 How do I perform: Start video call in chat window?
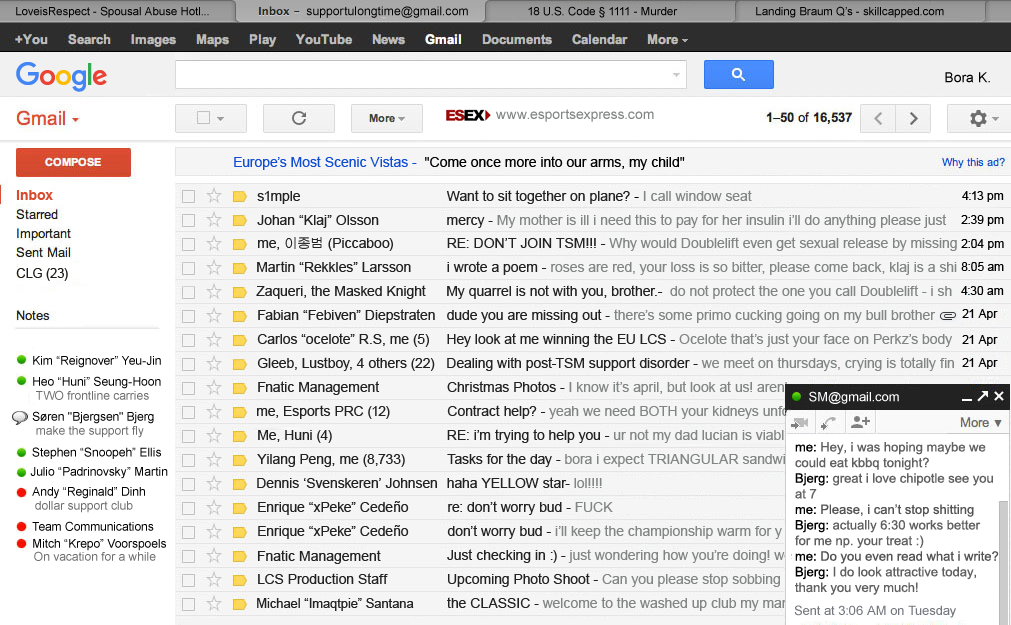(800, 422)
